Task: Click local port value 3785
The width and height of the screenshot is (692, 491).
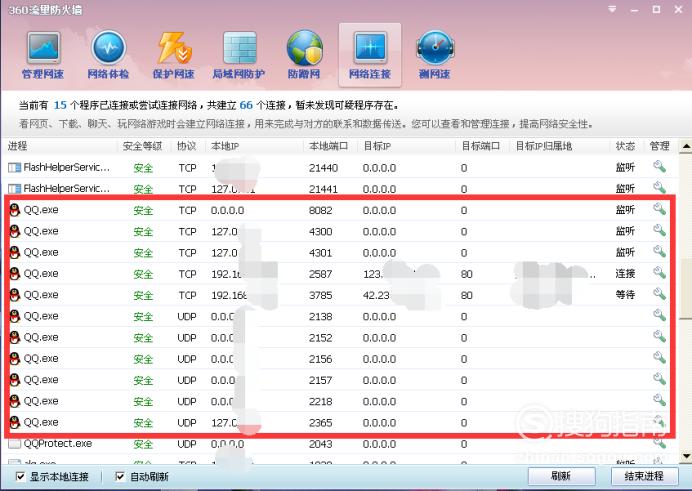Action: point(320,295)
